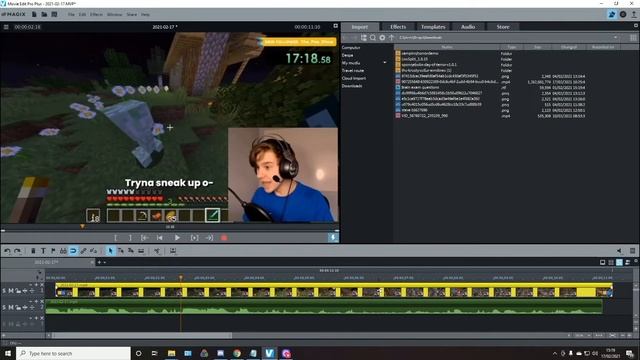The height and width of the screenshot is (360, 640).
Task: Select Travel route in Import sidebar
Action: point(353,71)
